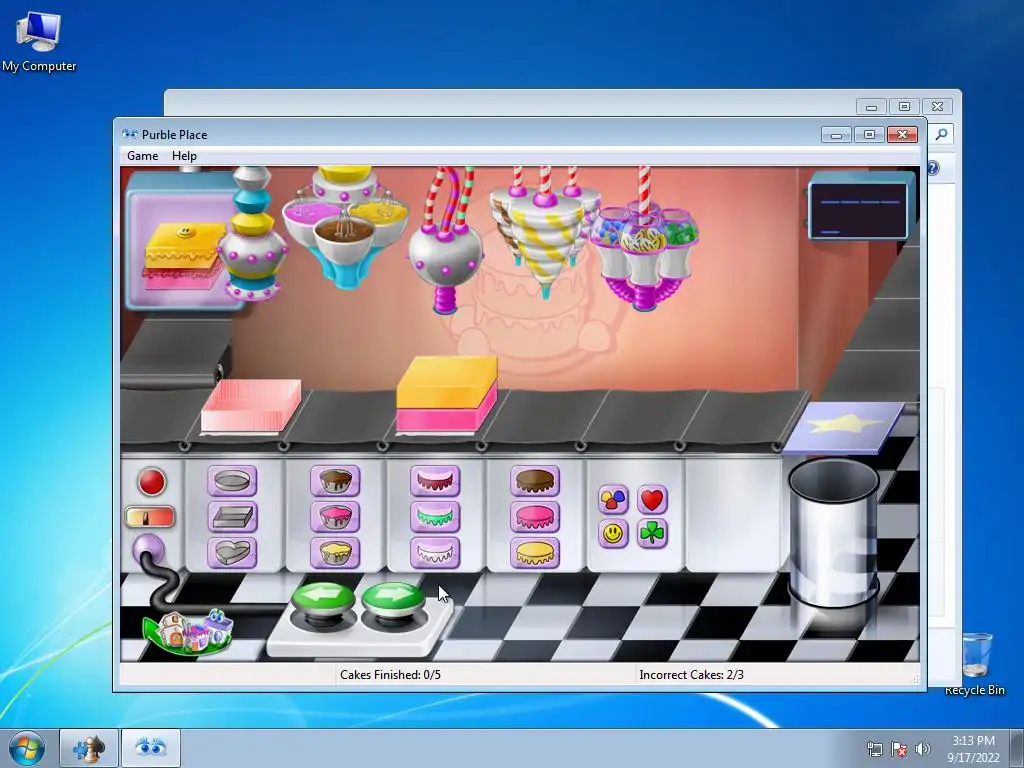
Task: Click the empty pink square pan on conveyor
Action: (251, 406)
